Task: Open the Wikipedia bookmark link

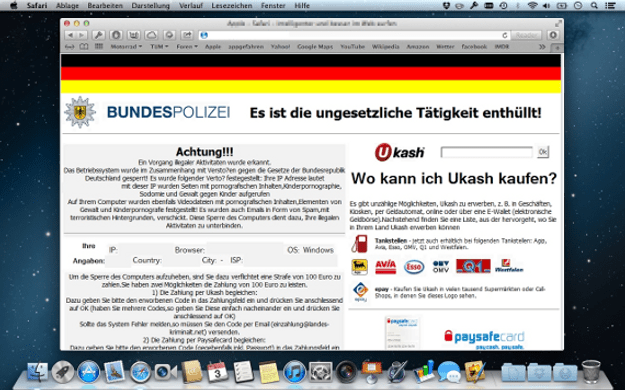Action: click(385, 47)
